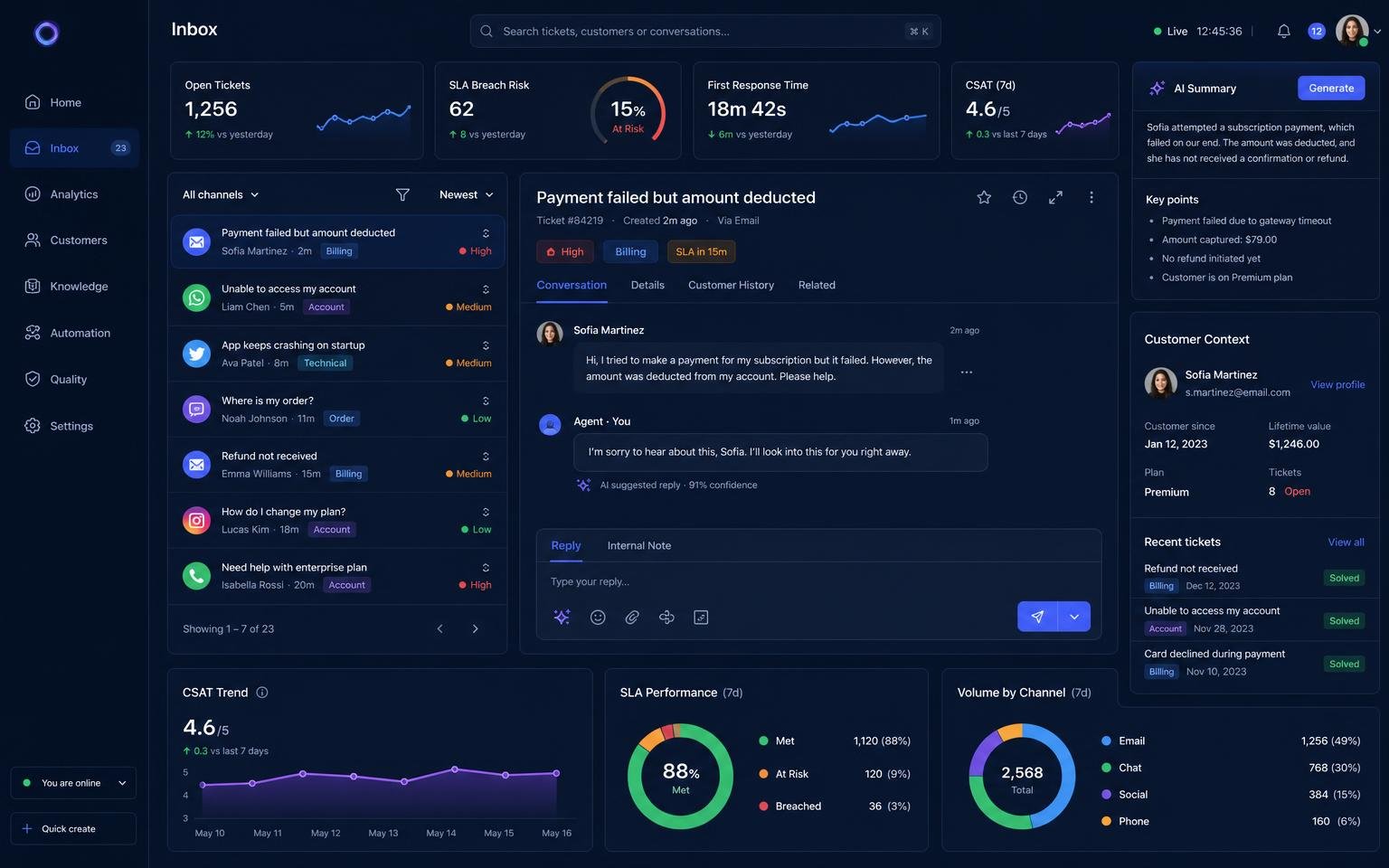
Task: Expand the Where is my order row chevron
Action: coord(486,401)
